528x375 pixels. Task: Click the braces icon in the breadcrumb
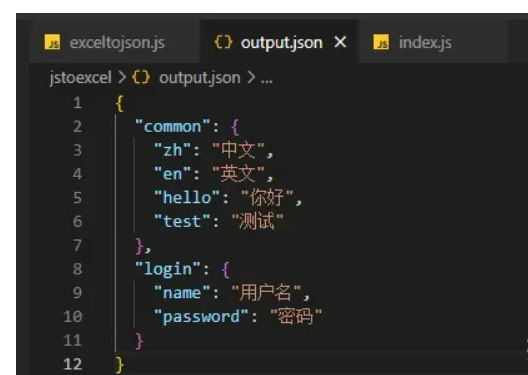[141, 77]
